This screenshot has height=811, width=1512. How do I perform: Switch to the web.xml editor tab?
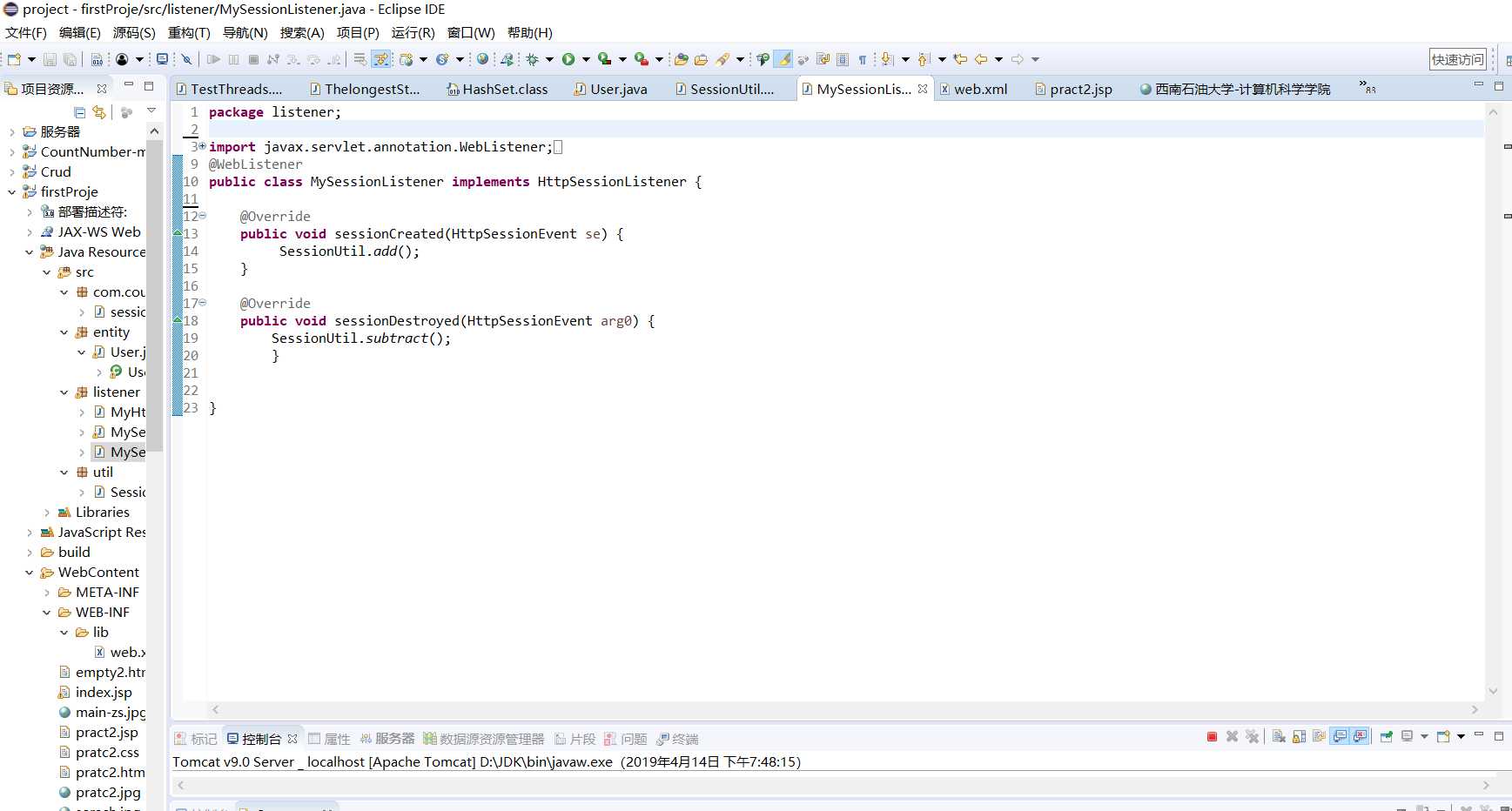pyautogui.click(x=973, y=89)
